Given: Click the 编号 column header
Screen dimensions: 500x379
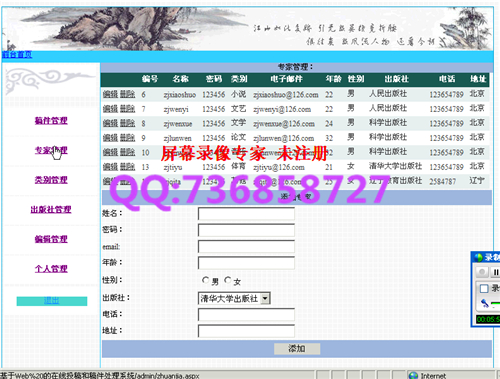Looking at the screenshot, I should pos(150,79).
